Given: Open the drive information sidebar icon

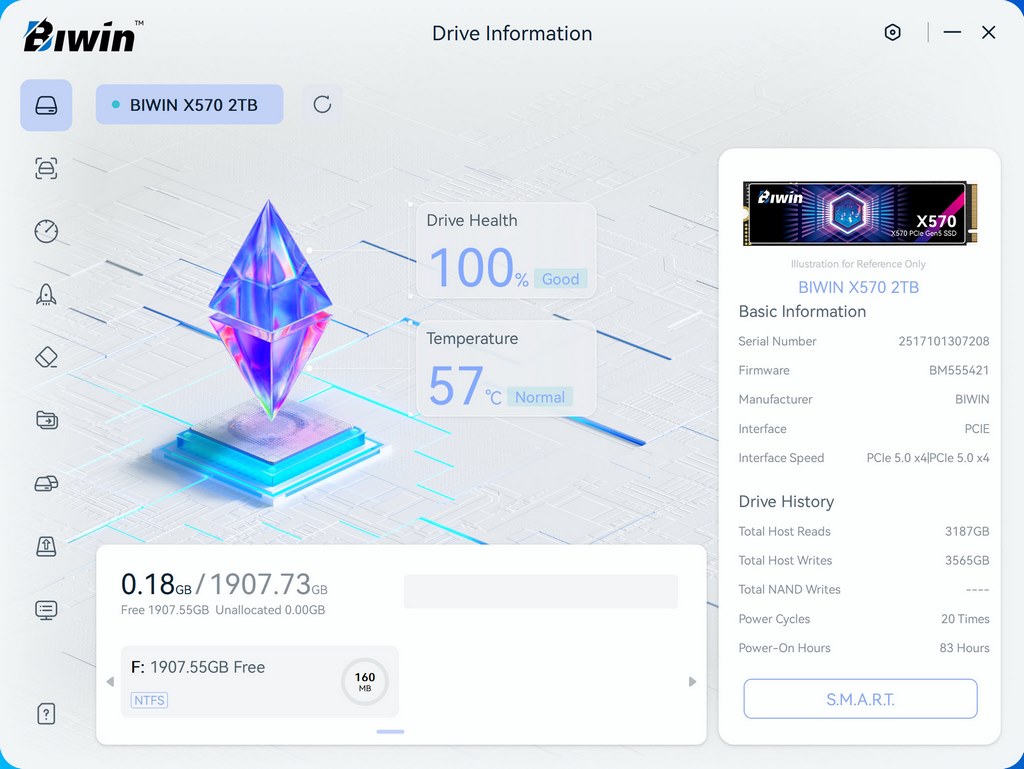Looking at the screenshot, I should click(46, 105).
